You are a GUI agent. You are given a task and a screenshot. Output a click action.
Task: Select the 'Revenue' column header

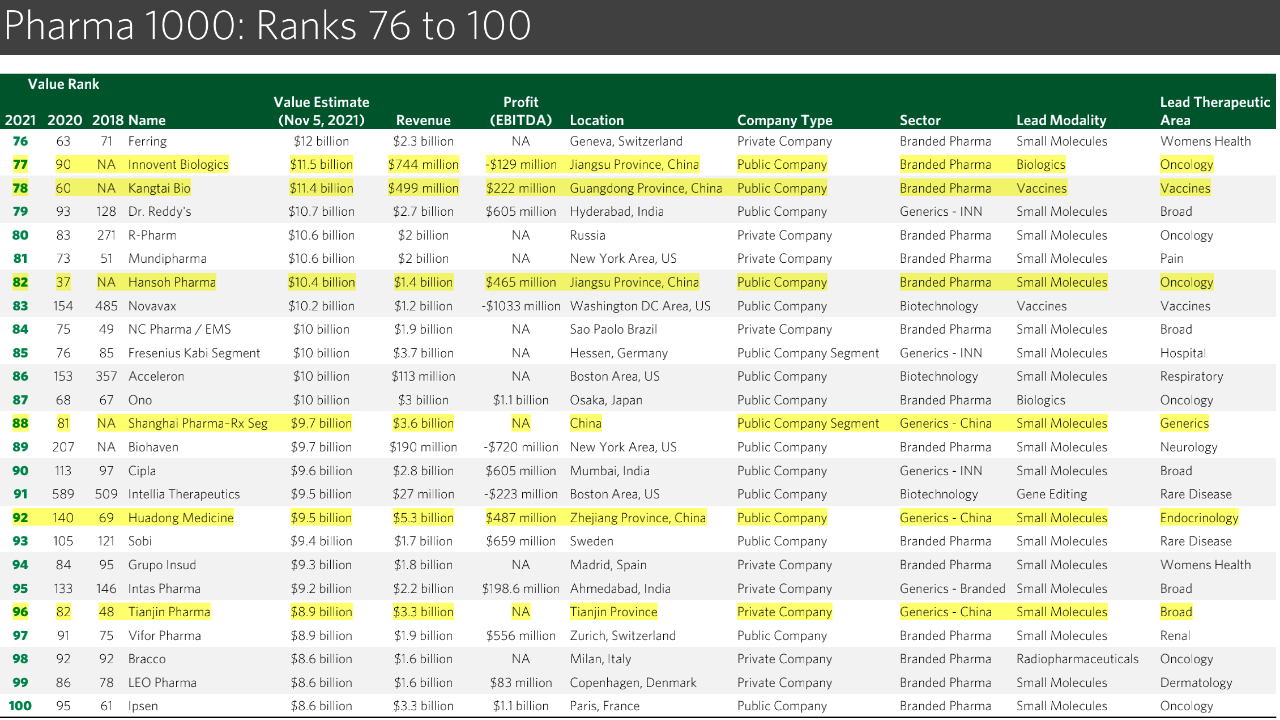(x=423, y=120)
